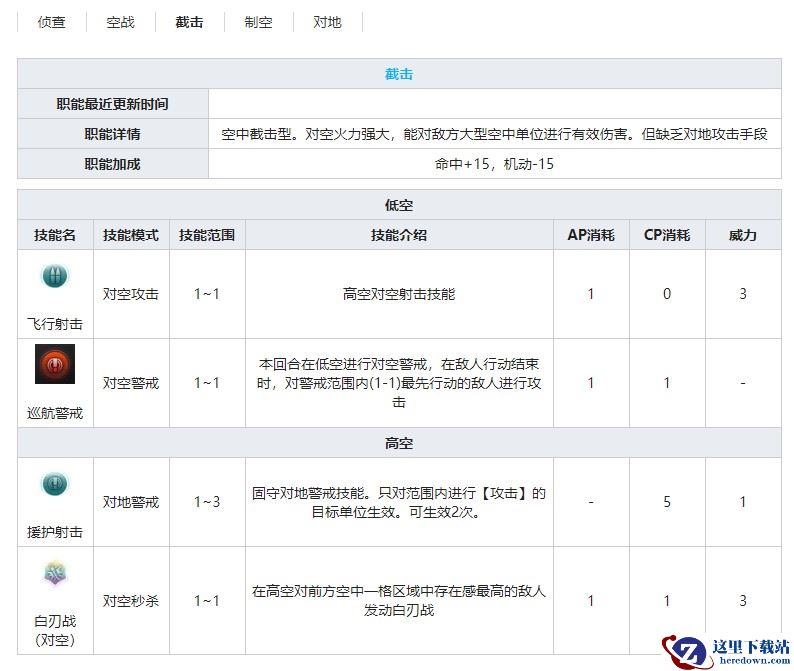The width and height of the screenshot is (794, 671).
Task: Select the 截击 tab
Action: coord(189,22)
